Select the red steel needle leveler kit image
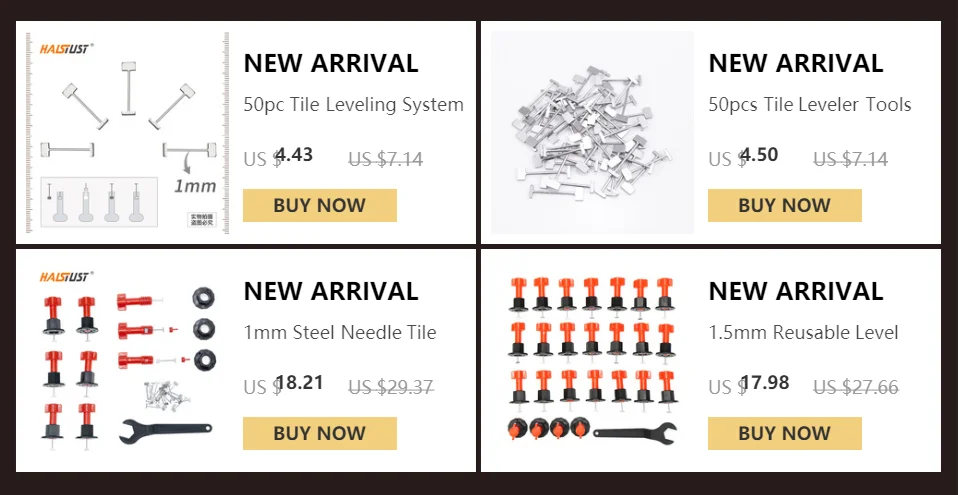The image size is (958, 495). (127, 361)
